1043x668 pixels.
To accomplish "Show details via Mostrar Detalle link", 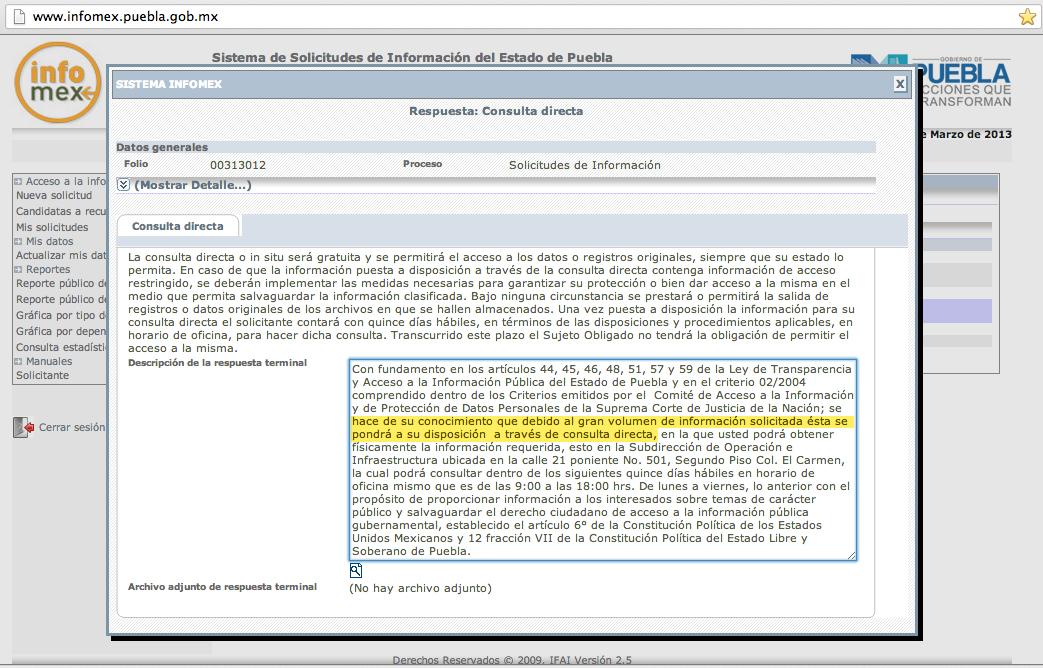I will (193, 185).
